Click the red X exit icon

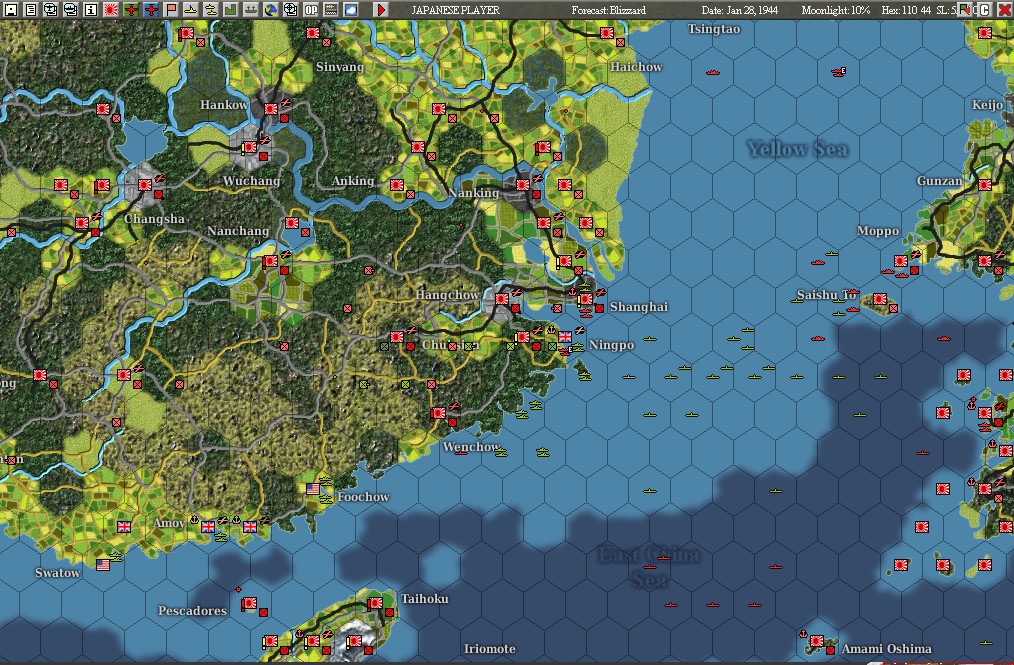tap(1004, 10)
